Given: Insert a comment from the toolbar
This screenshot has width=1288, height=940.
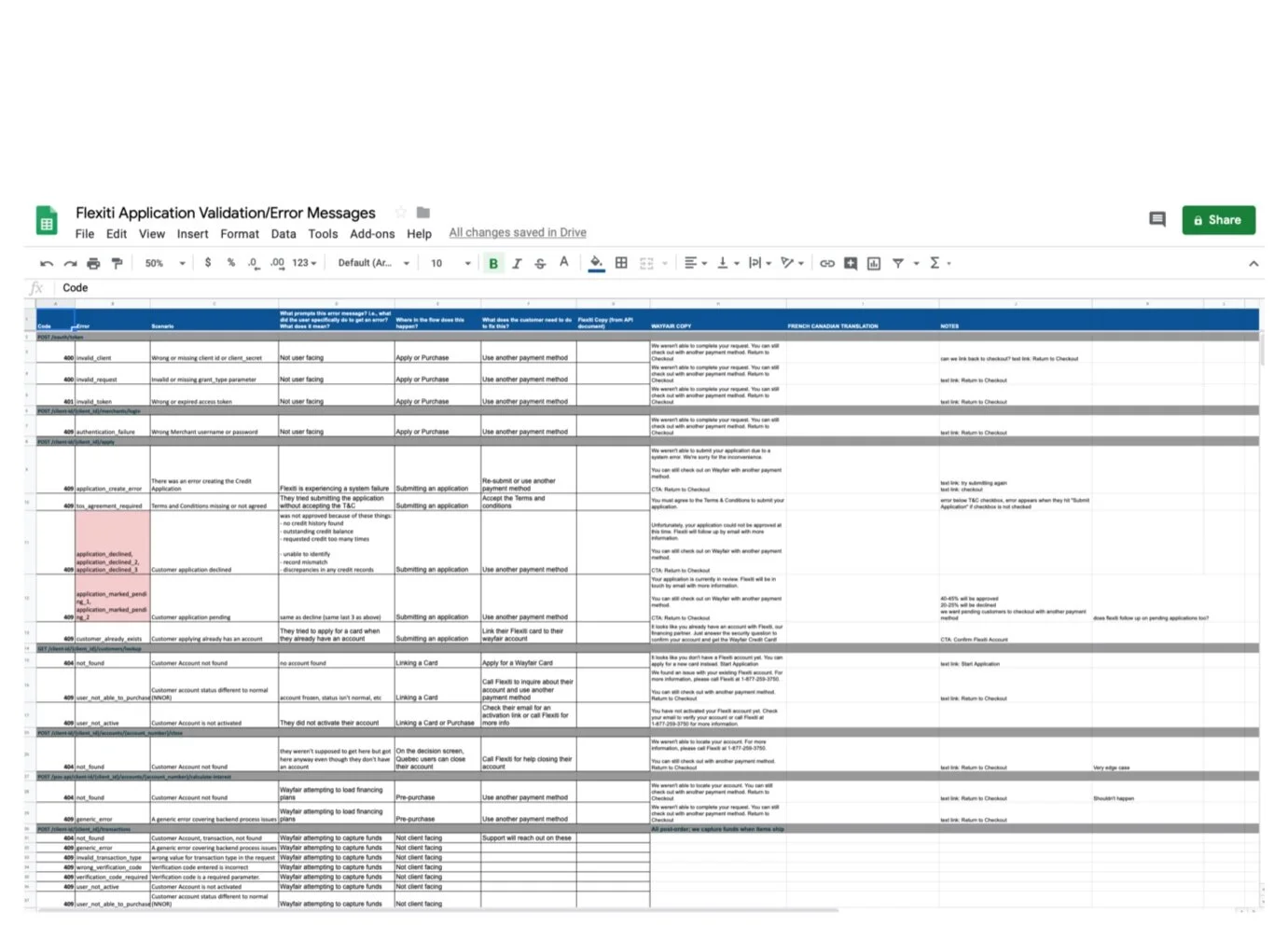Looking at the screenshot, I should pos(851,263).
